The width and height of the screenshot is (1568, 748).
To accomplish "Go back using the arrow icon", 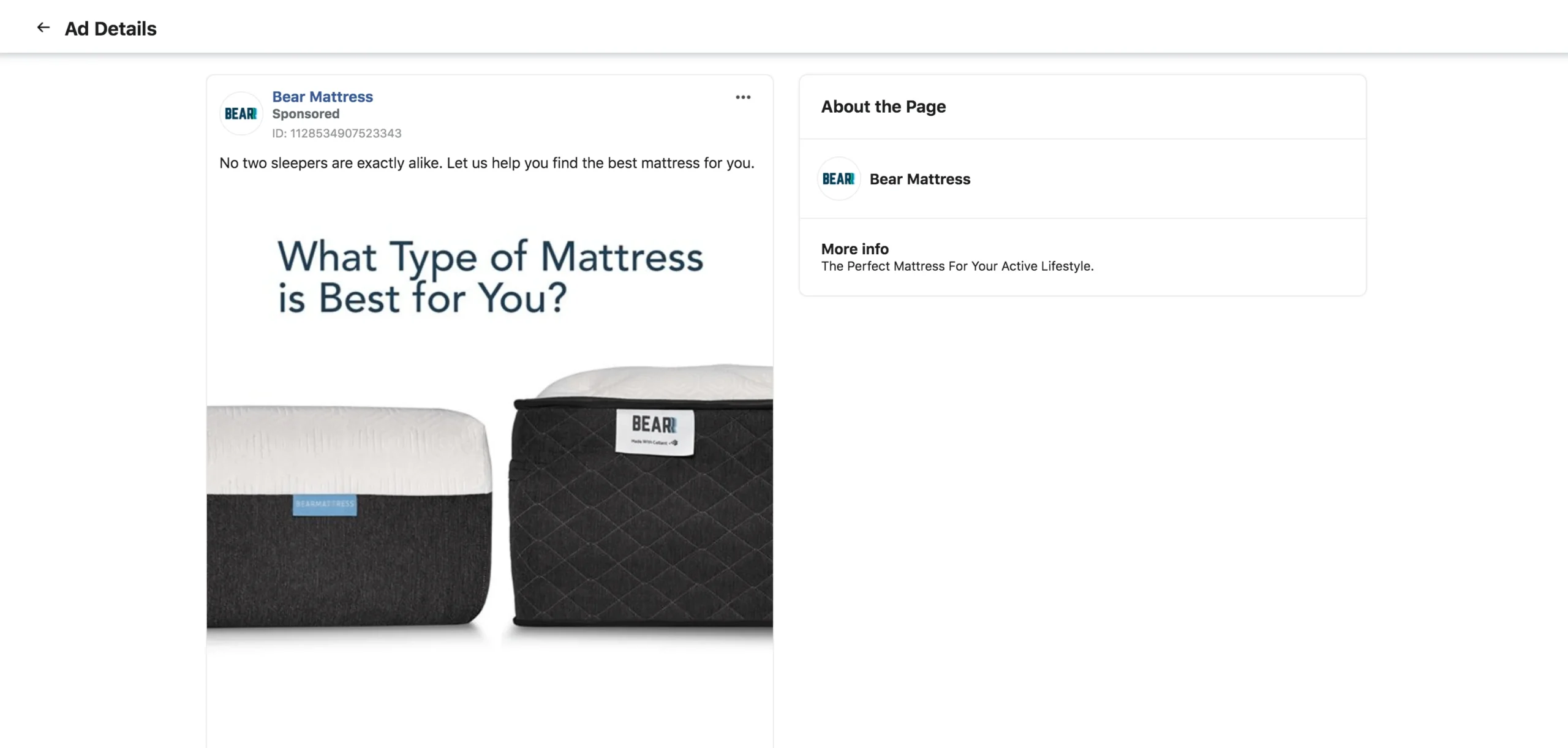I will point(43,28).
